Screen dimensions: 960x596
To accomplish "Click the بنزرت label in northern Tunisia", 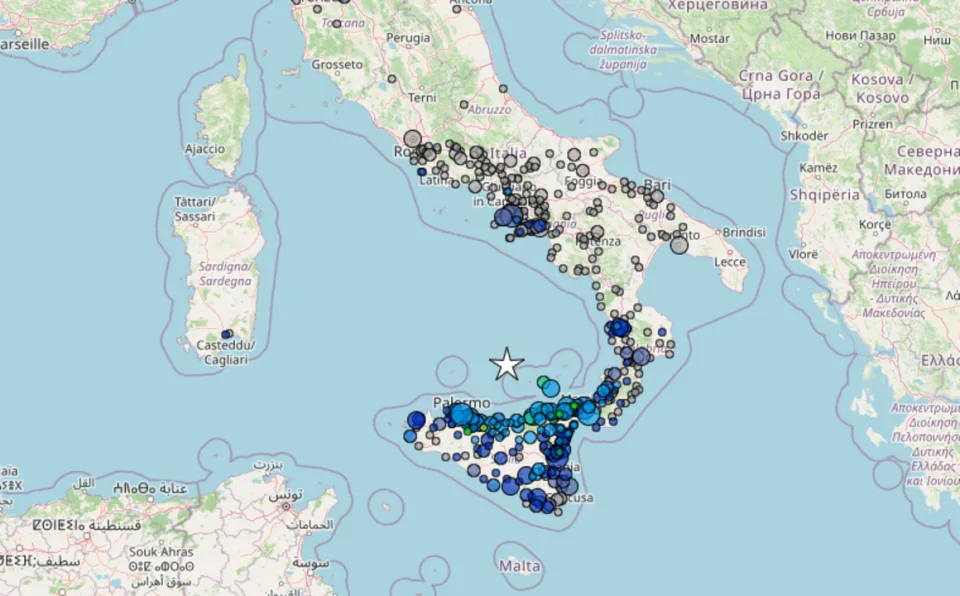I will [x=268, y=466].
